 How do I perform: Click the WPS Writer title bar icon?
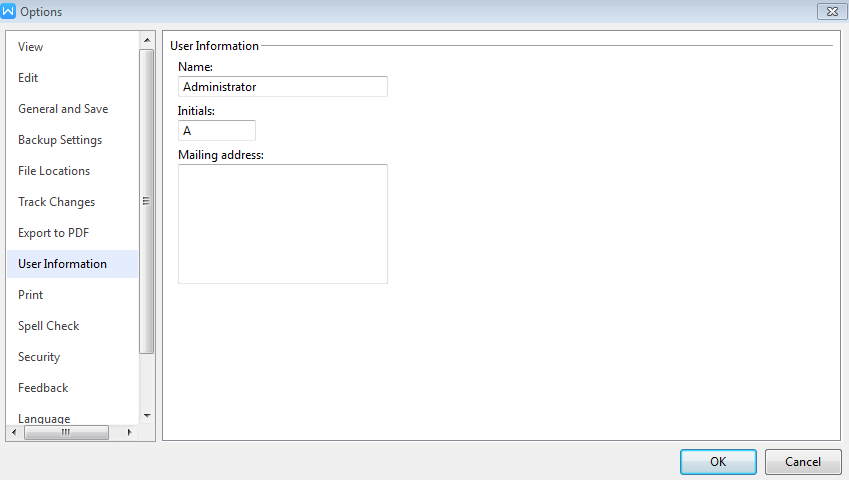(x=8, y=11)
